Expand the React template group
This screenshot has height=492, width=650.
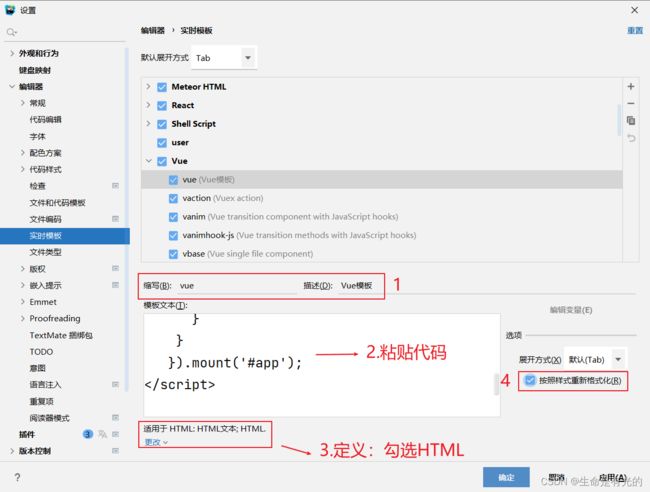(x=148, y=105)
